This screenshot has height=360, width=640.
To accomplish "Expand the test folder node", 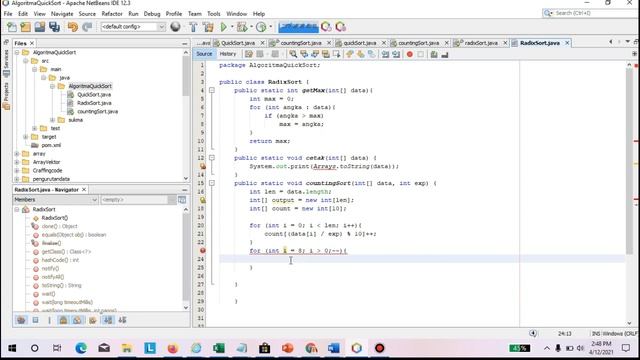I will (x=35, y=128).
